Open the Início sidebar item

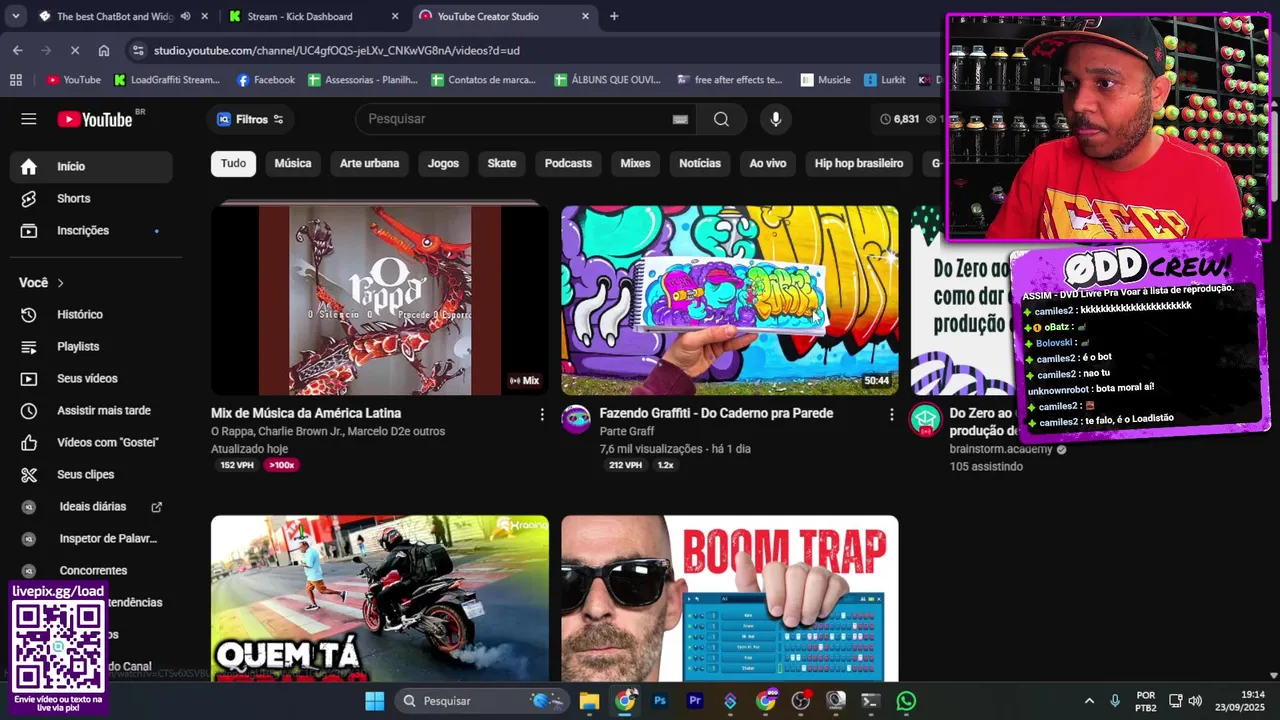(x=91, y=167)
